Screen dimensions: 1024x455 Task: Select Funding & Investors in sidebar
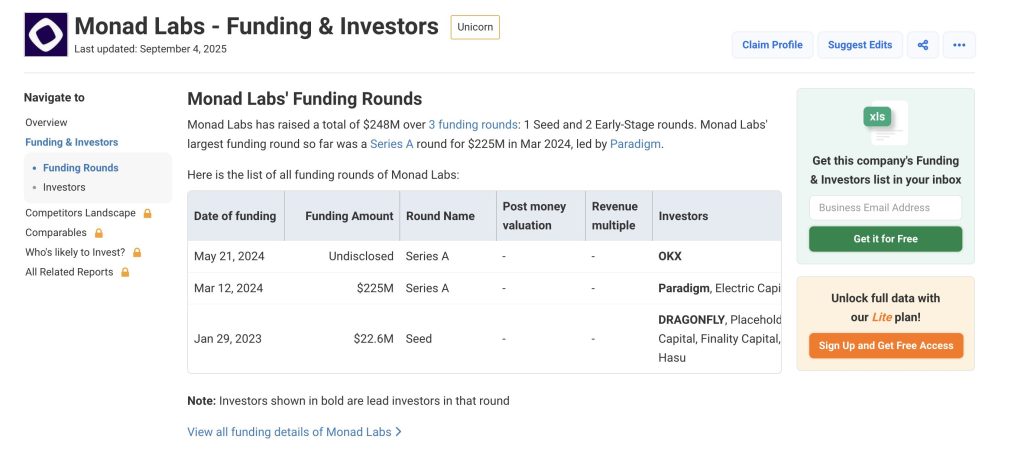pyautogui.click(x=71, y=142)
